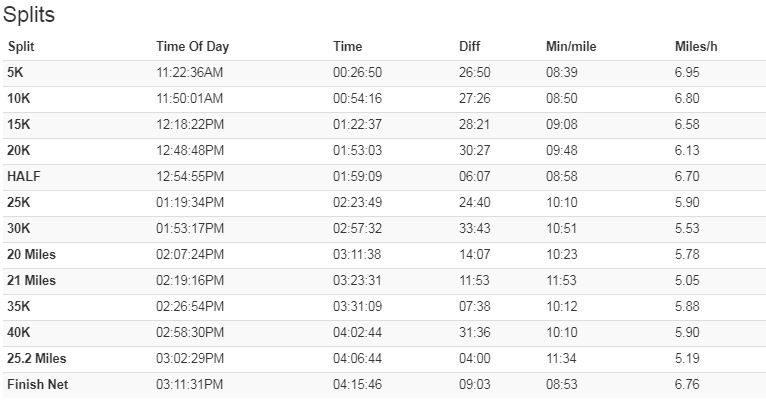Click the Diff column header
Screen dimensions: 766x400
[469, 46]
